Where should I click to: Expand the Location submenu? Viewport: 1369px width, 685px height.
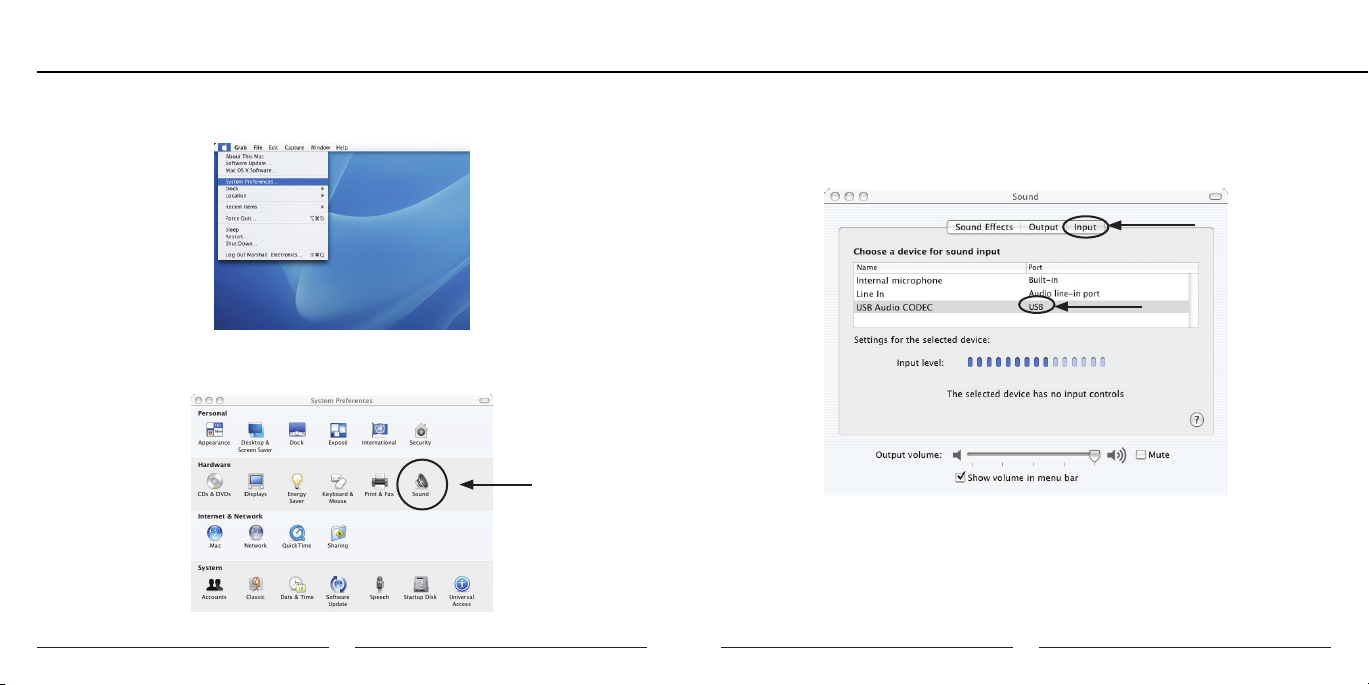(x=273, y=196)
